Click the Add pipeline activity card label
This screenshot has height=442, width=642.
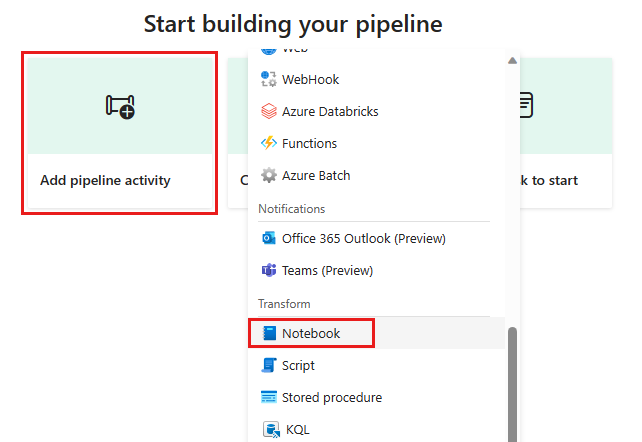pyautogui.click(x=105, y=181)
